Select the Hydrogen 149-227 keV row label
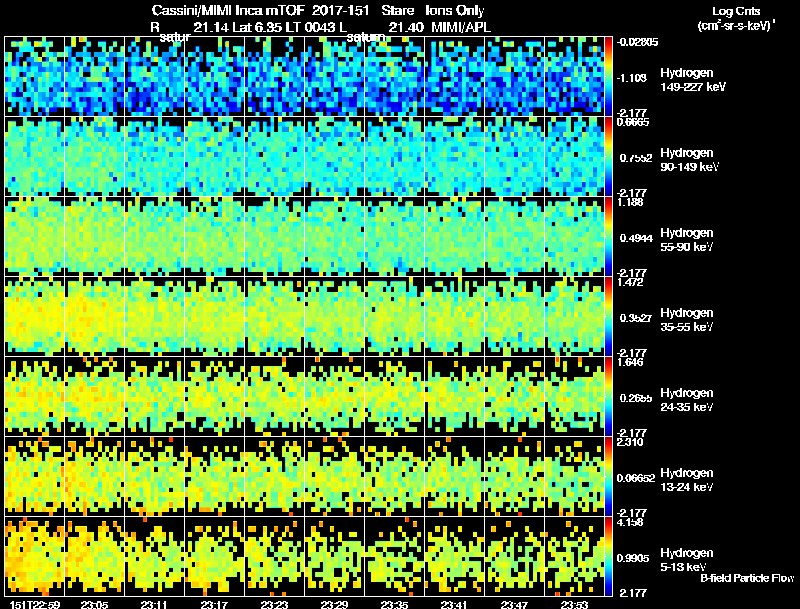The image size is (800, 609). (x=692, y=80)
